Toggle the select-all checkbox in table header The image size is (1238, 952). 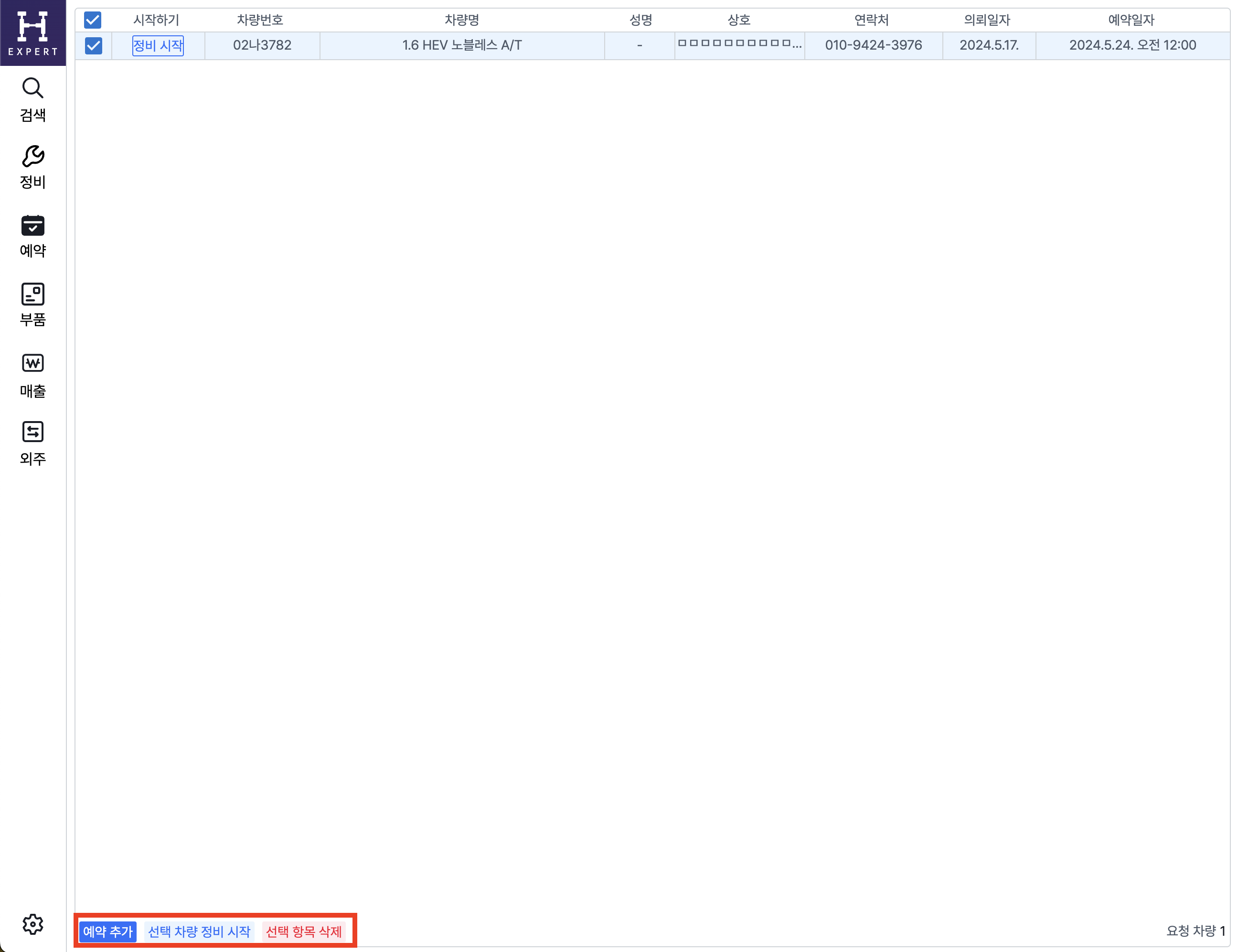(93, 21)
